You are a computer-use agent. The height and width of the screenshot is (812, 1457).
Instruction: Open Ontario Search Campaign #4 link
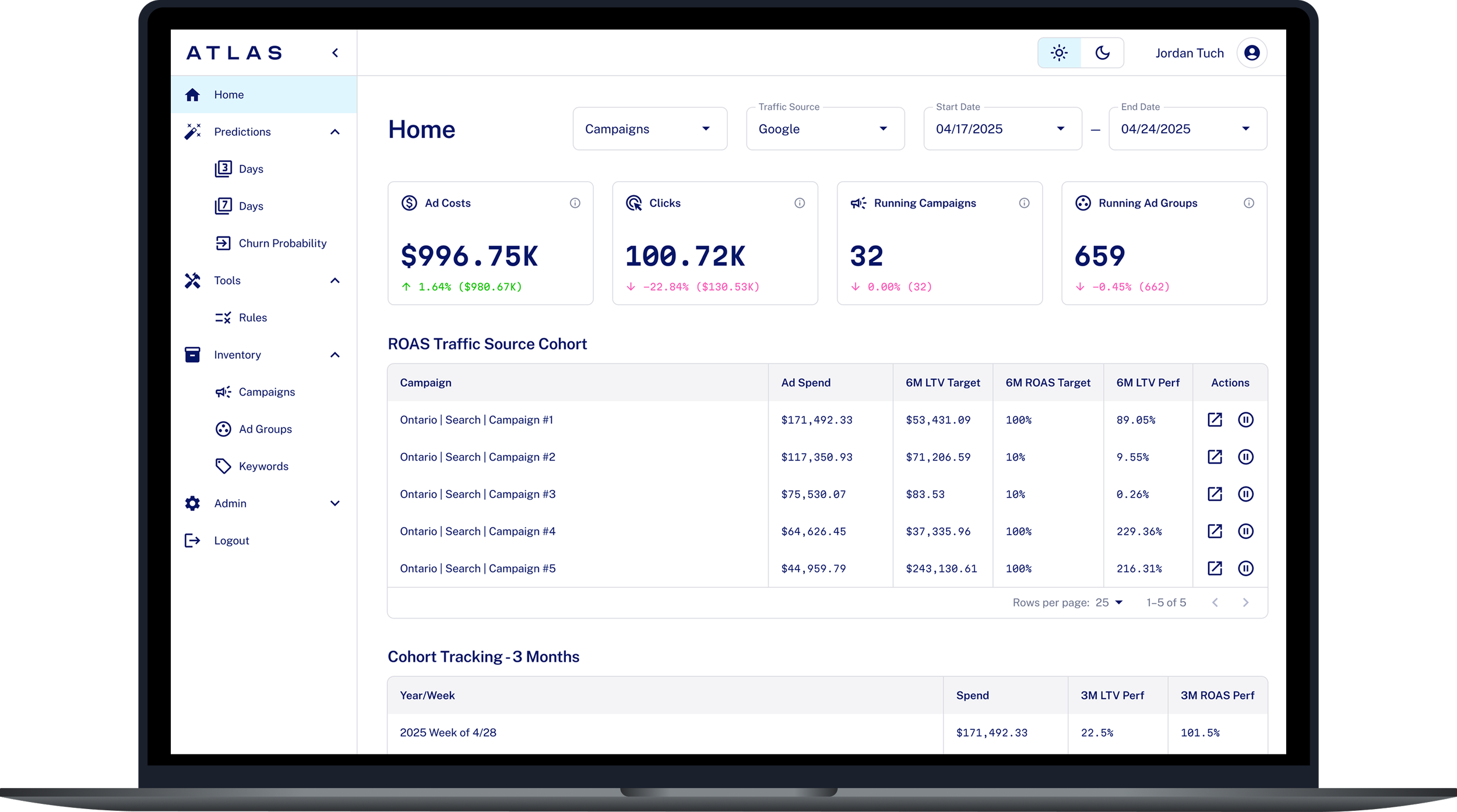477,531
